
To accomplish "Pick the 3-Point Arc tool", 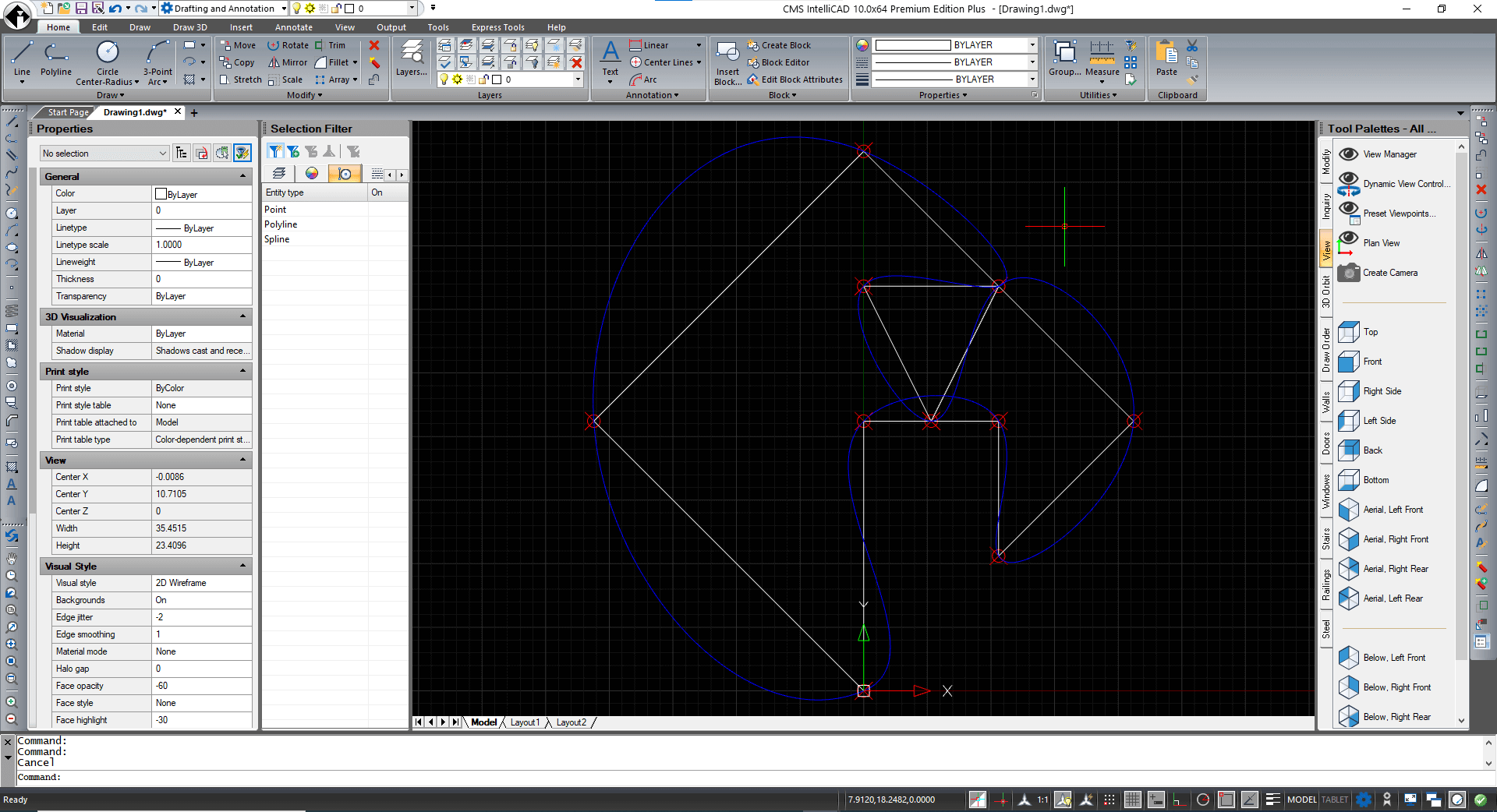I will pyautogui.click(x=157, y=62).
